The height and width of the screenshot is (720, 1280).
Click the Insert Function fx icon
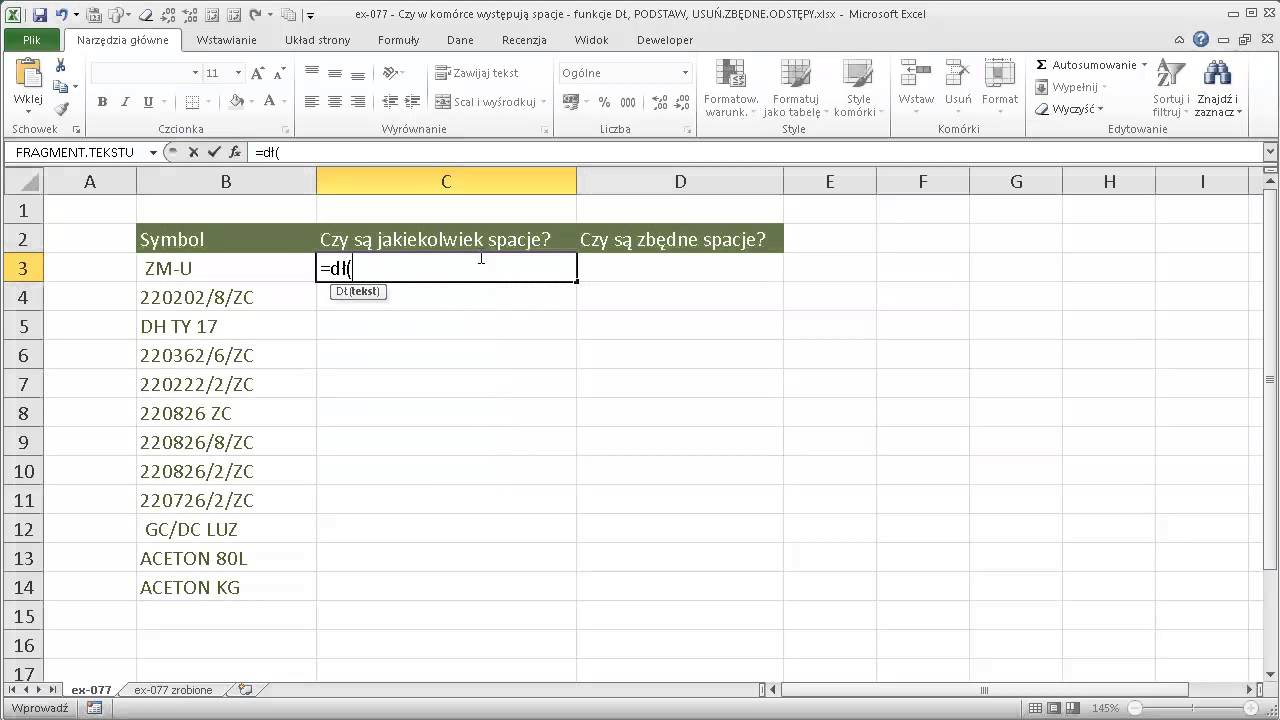point(235,152)
